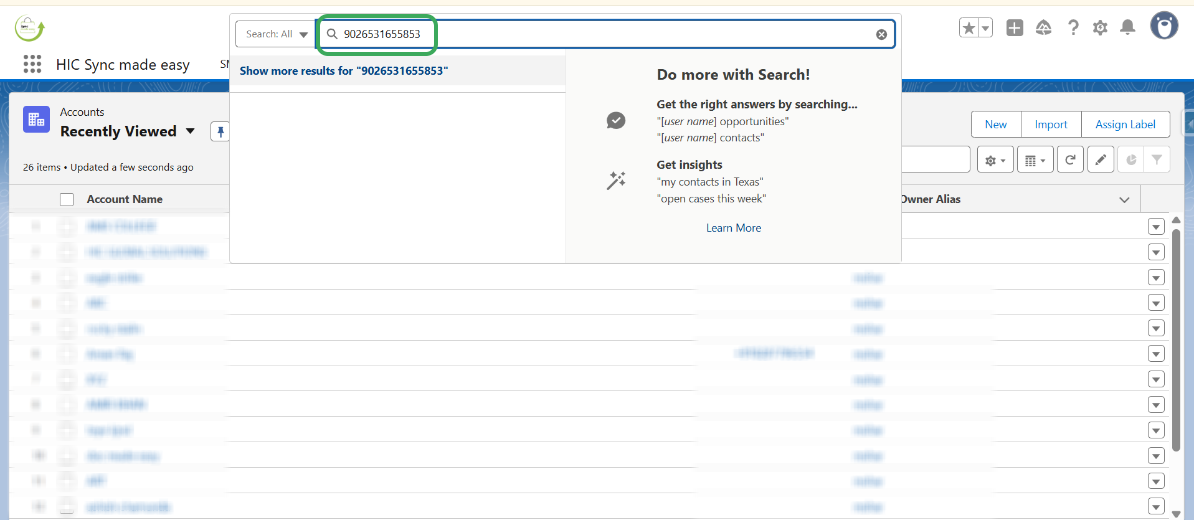
Task: Open the Salesforce Help question mark
Action: (1073, 28)
